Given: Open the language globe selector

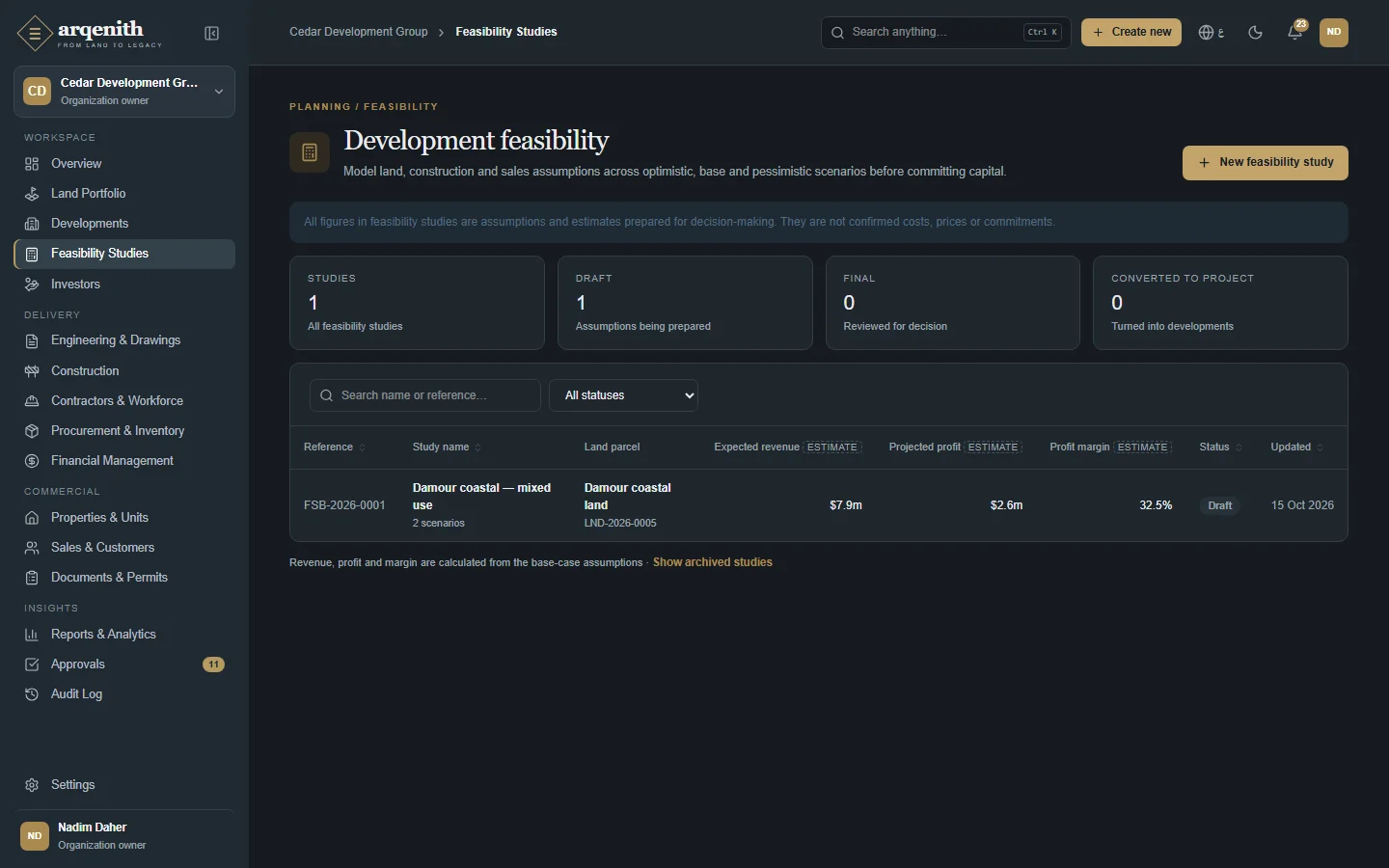Looking at the screenshot, I should coord(1212,33).
